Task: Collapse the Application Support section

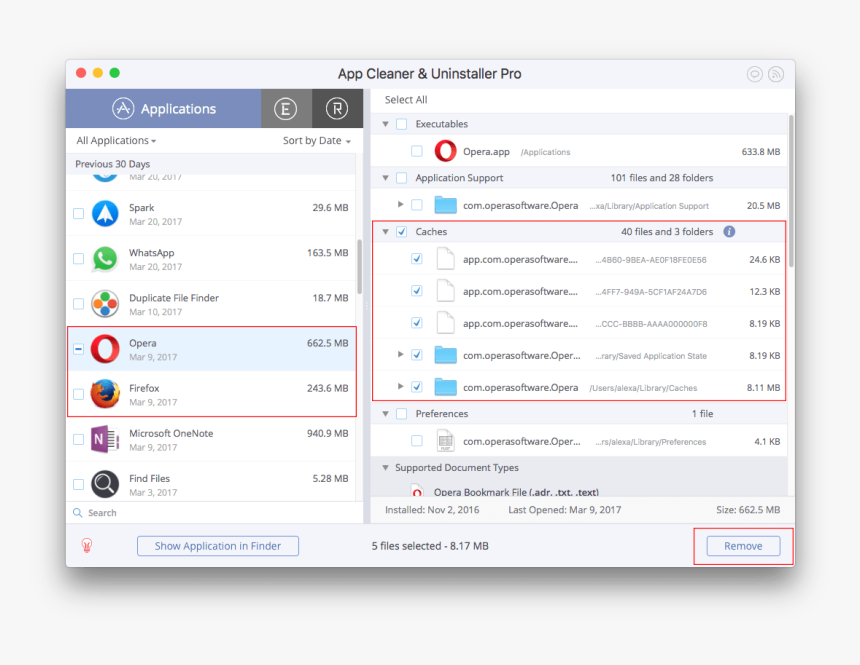Action: pos(385,177)
